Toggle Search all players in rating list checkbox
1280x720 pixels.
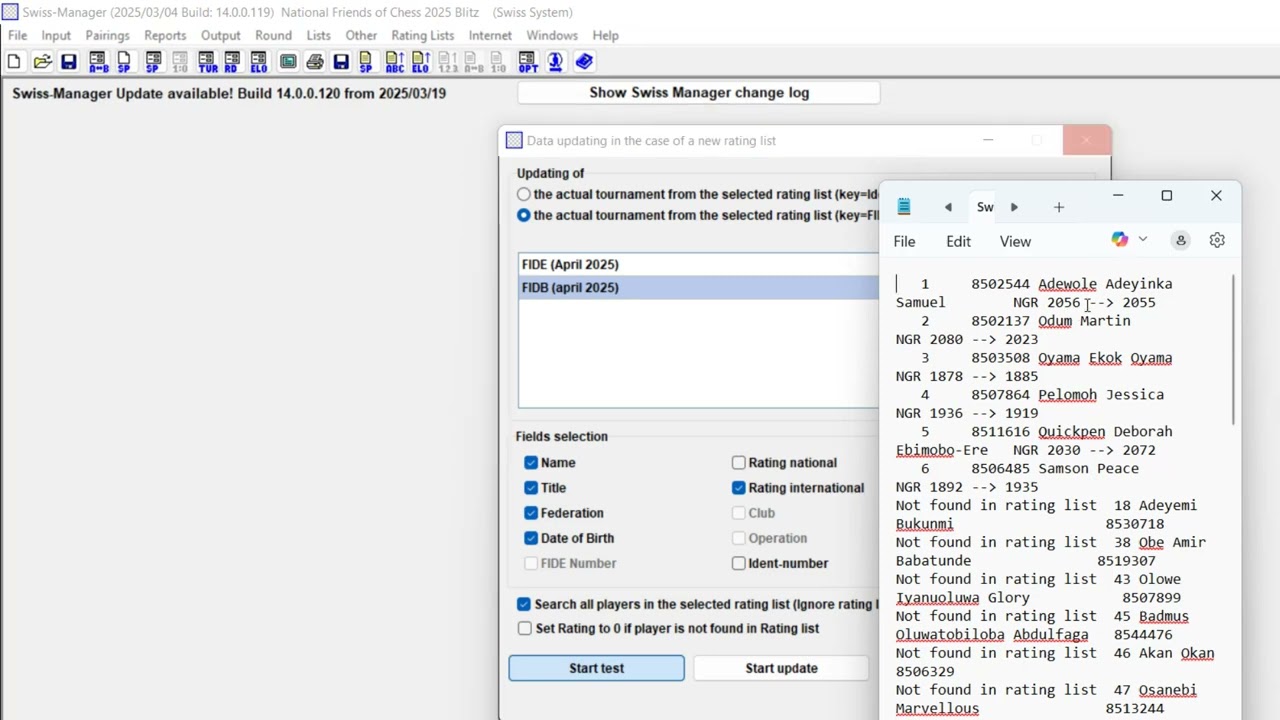pyautogui.click(x=524, y=604)
